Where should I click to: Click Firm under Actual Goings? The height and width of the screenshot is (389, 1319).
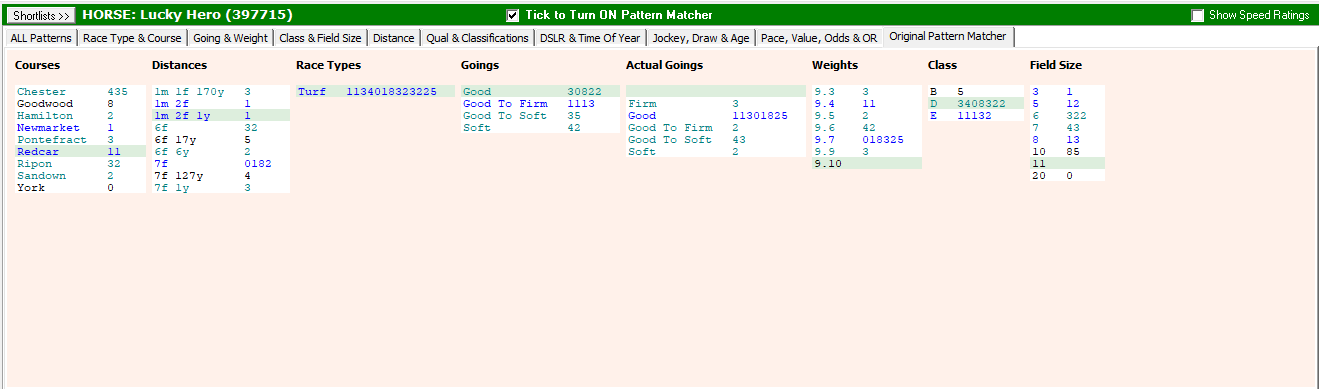pos(715,104)
